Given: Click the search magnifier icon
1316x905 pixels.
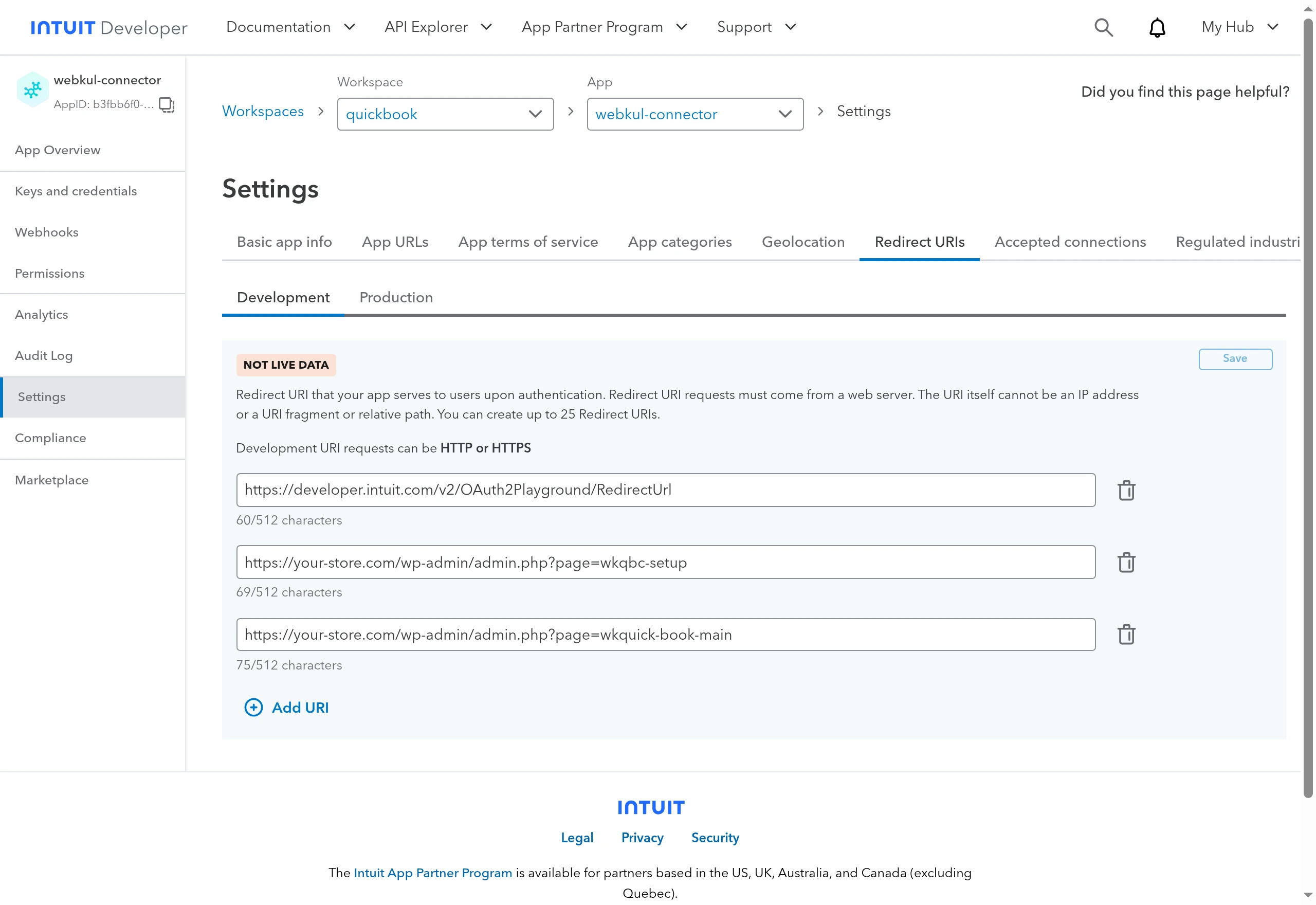Looking at the screenshot, I should [x=1103, y=27].
